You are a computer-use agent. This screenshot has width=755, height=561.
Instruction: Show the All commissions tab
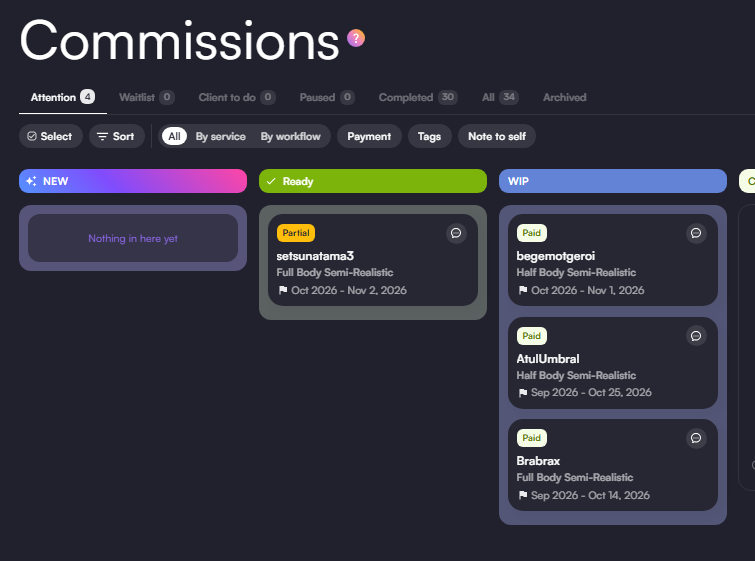[500, 97]
